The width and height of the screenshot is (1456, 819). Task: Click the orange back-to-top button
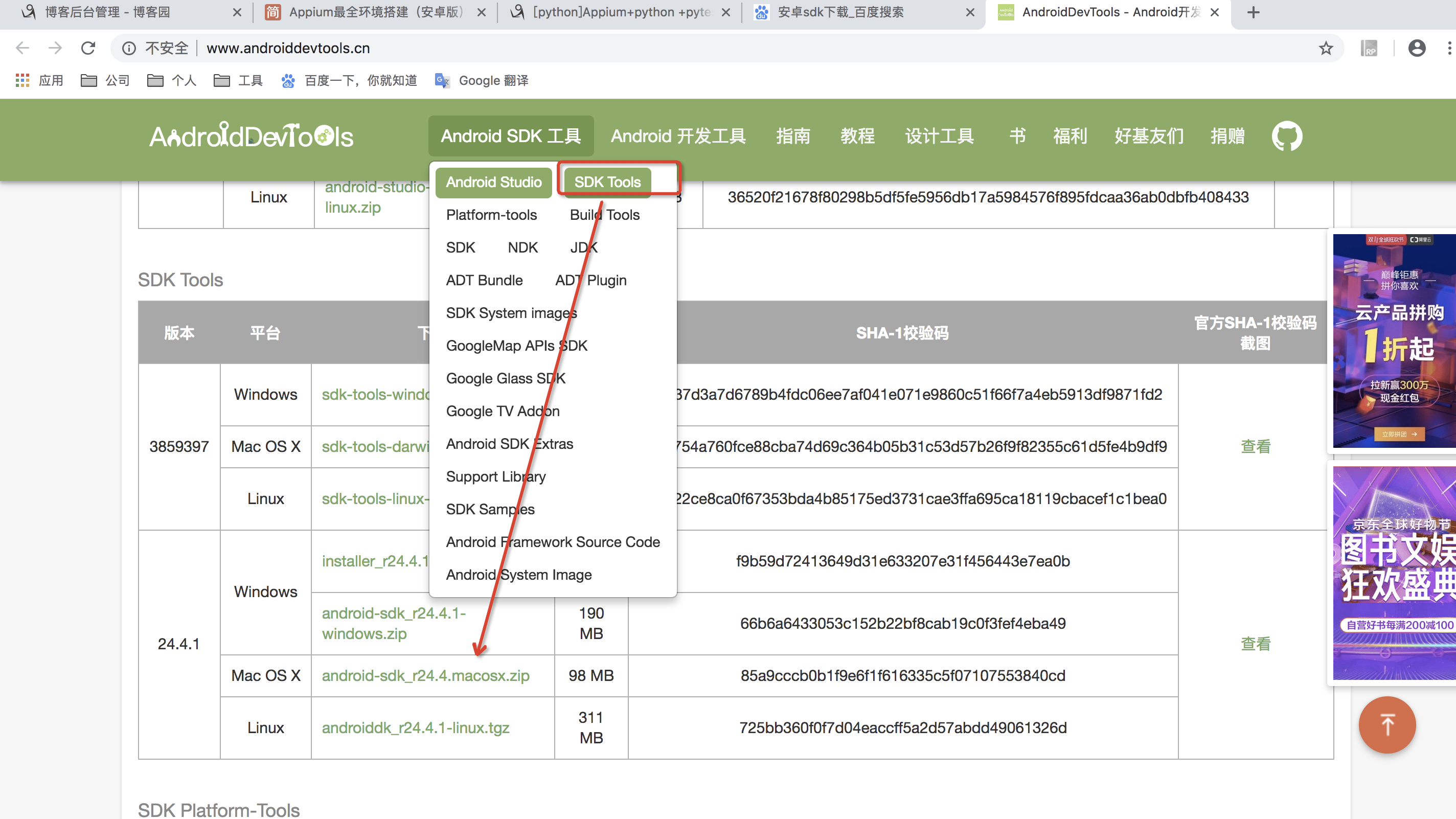coord(1387,724)
